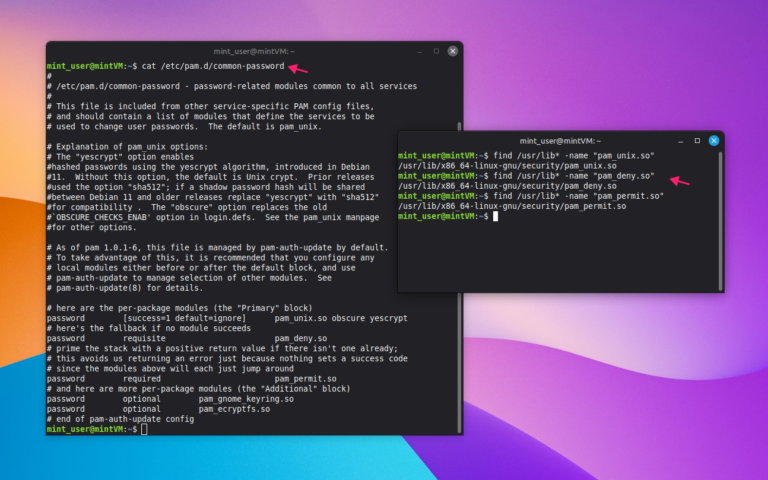
Task: Minimize the left terminal window
Action: pos(419,51)
